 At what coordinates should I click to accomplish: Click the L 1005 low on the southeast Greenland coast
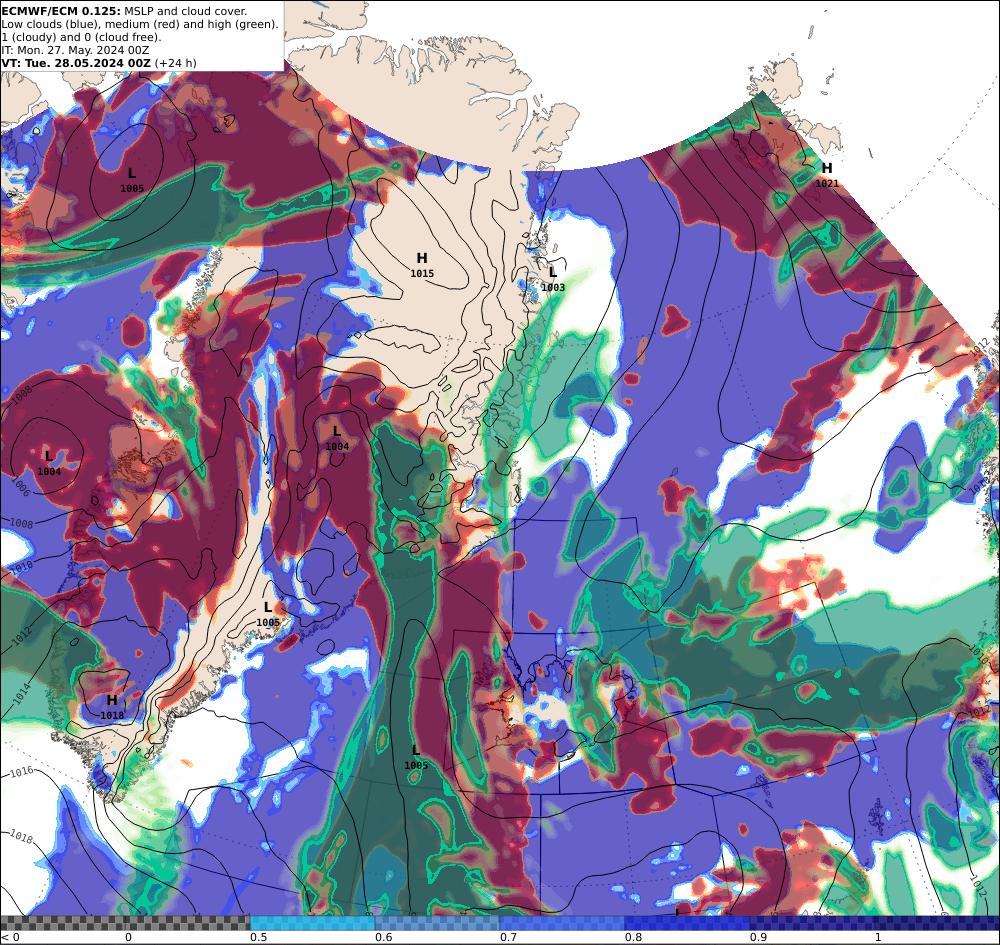(268, 615)
